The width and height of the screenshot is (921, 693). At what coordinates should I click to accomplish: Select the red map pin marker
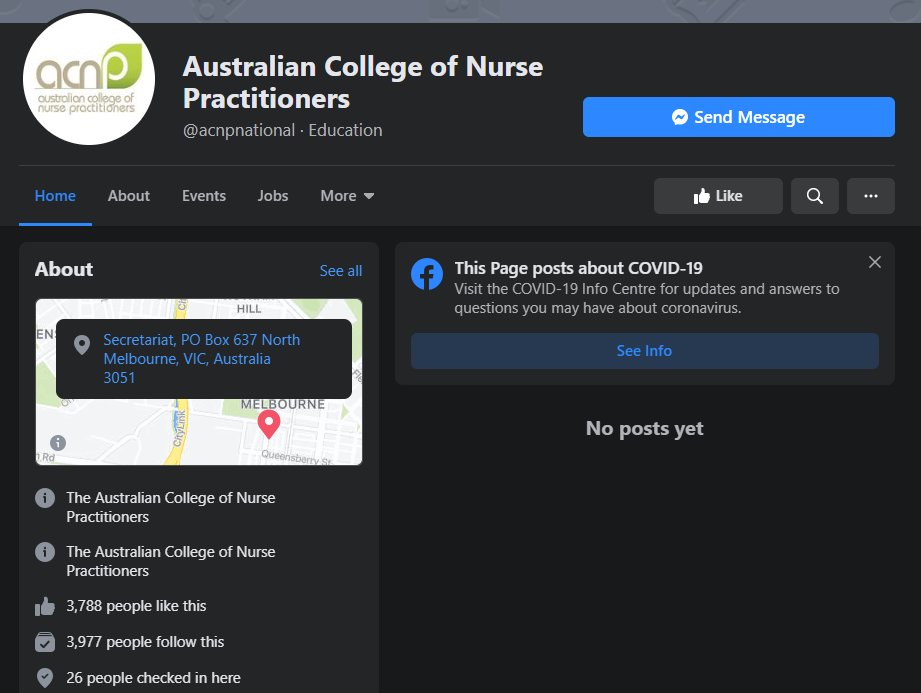click(x=268, y=423)
